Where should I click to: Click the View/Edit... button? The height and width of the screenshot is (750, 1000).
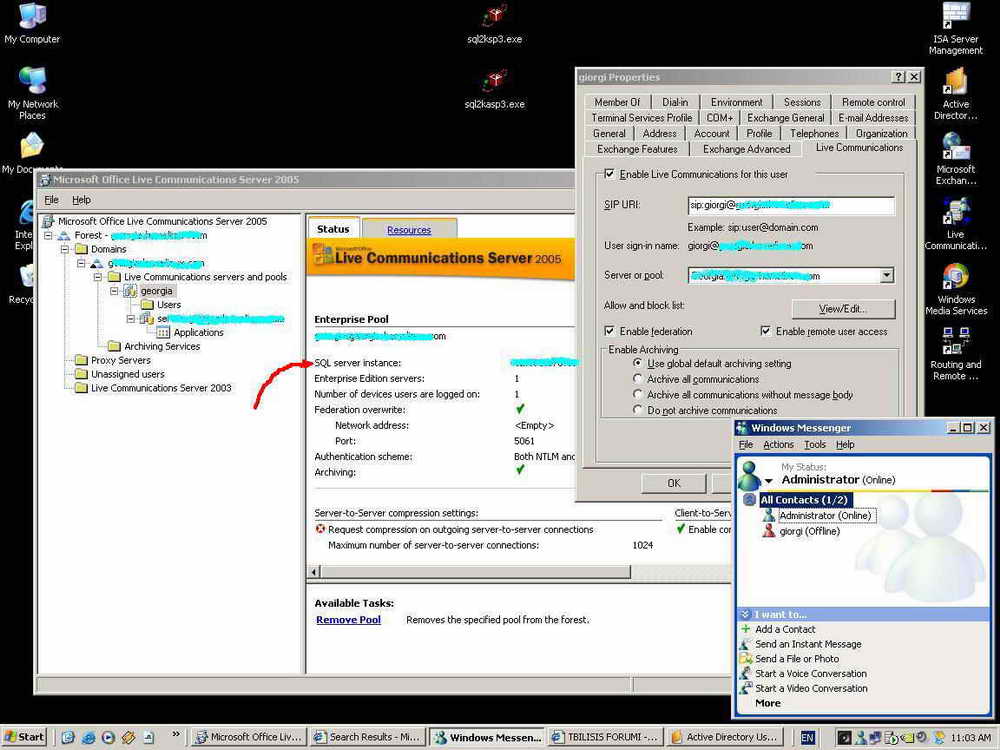click(843, 309)
